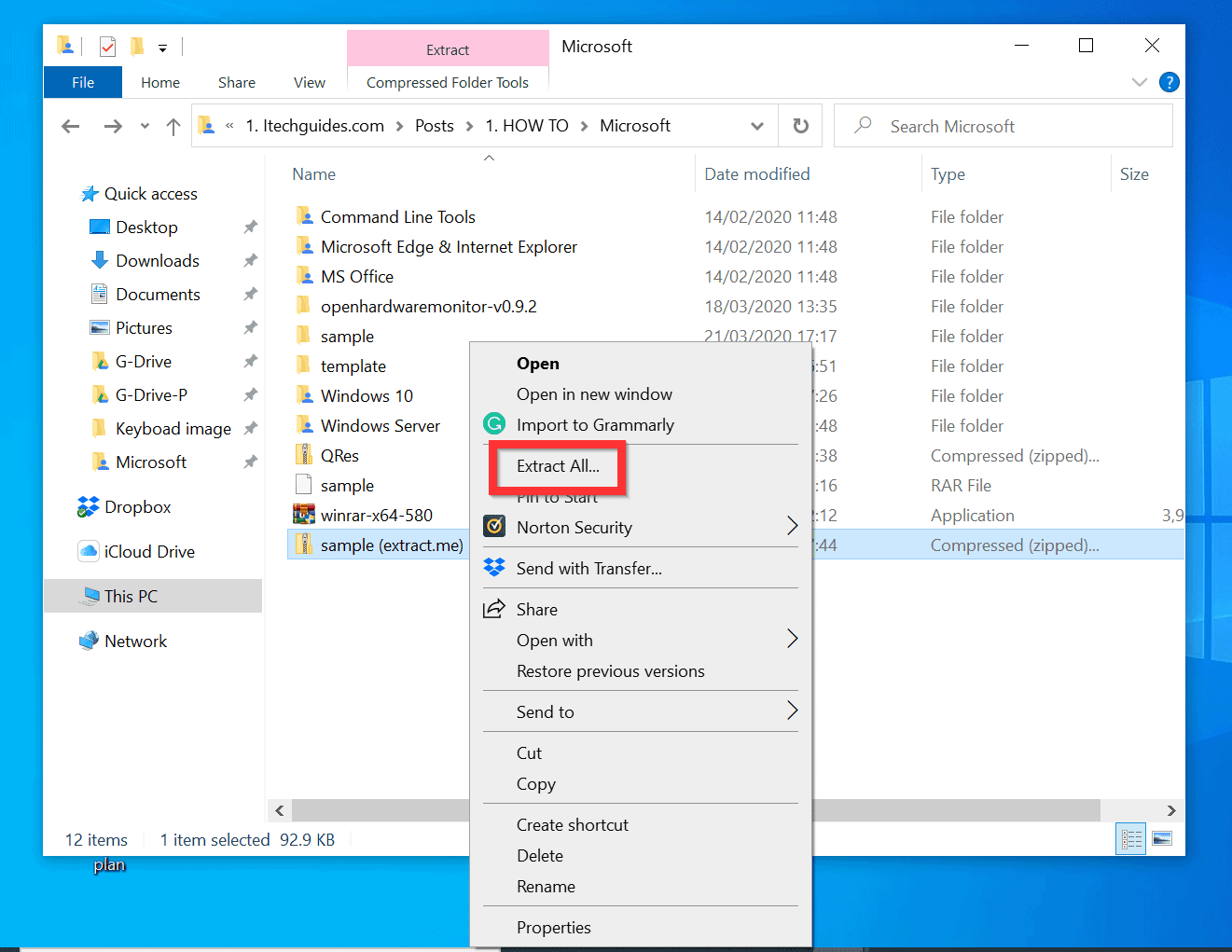The height and width of the screenshot is (952, 1232).
Task: Select the winrar-x64-580 application icon
Action: [x=304, y=515]
